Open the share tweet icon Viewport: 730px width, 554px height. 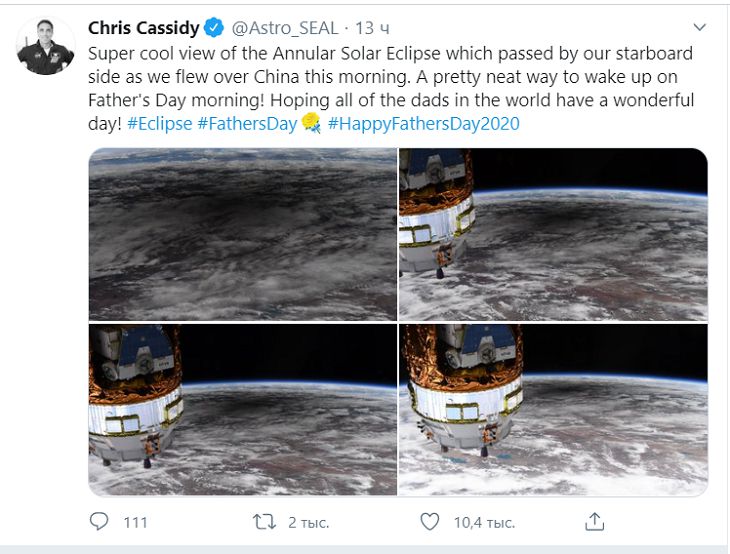tap(594, 522)
